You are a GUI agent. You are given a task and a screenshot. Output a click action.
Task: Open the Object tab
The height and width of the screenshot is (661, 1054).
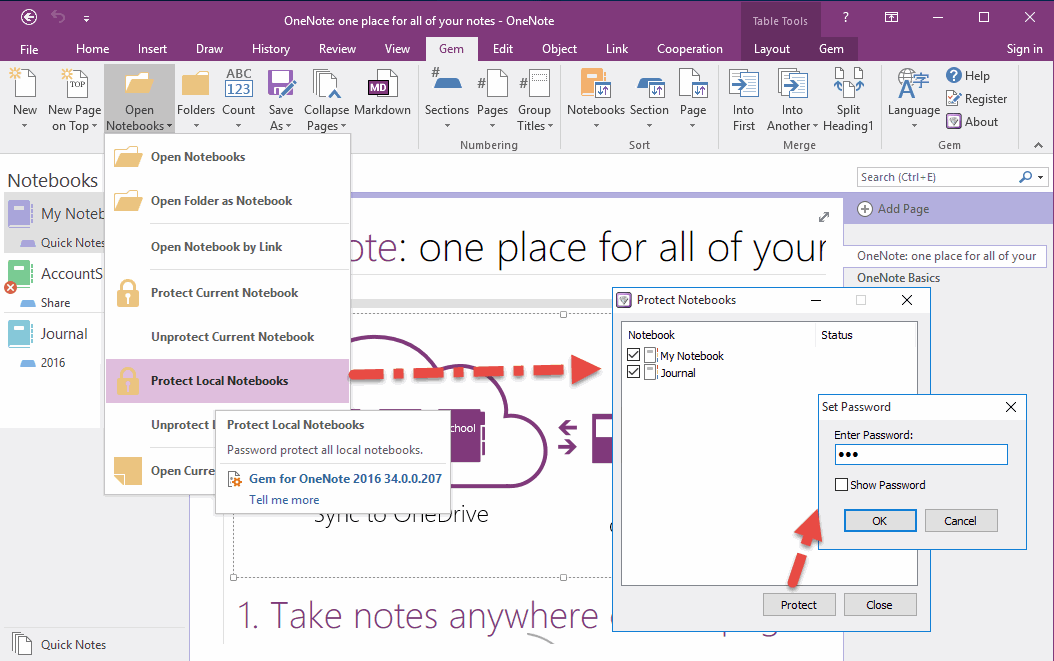point(559,49)
